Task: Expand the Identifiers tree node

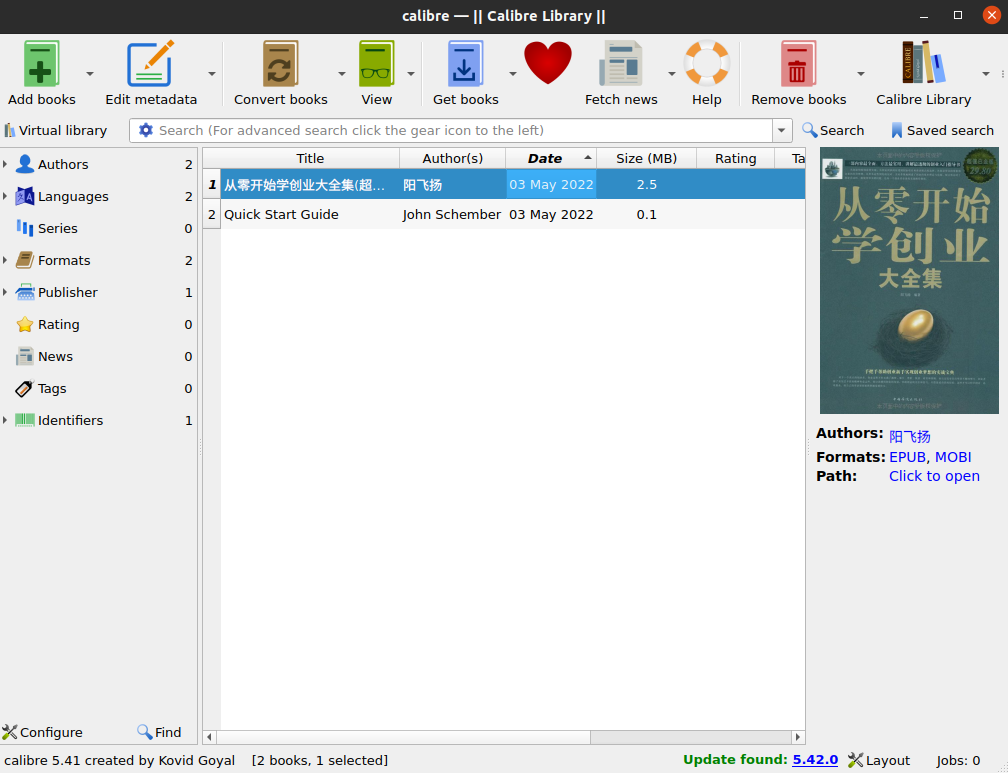Action: [x=5, y=420]
